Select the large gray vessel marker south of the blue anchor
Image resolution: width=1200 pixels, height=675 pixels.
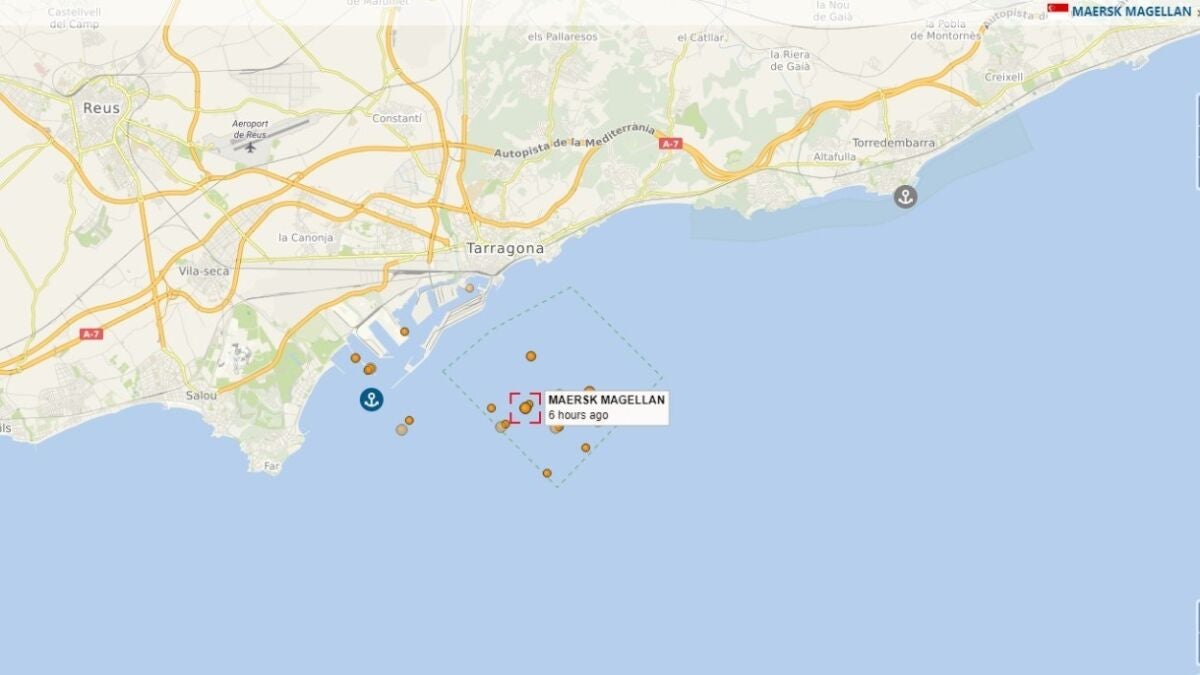[402, 430]
